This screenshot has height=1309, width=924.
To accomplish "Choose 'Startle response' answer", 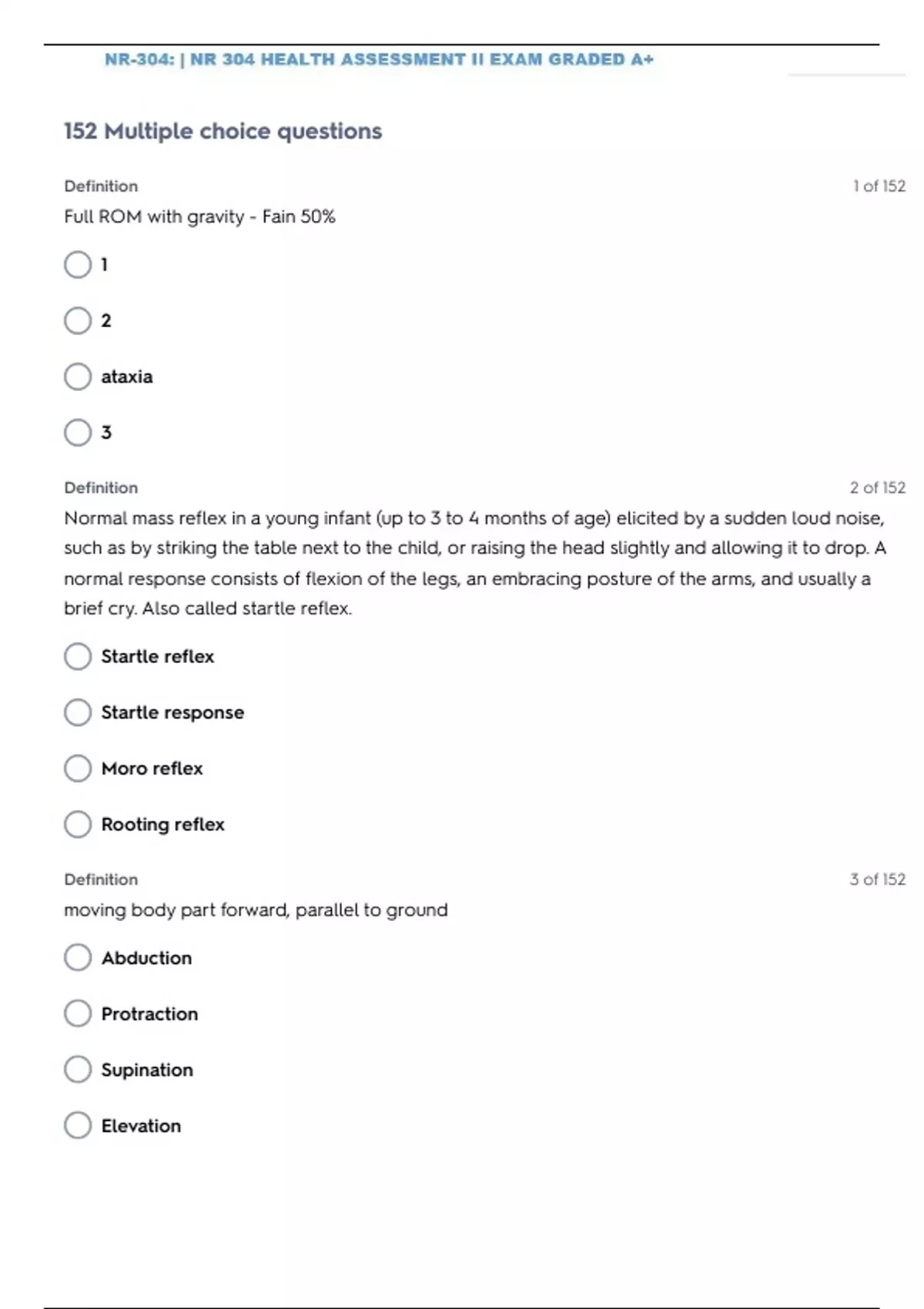I will click(78, 712).
